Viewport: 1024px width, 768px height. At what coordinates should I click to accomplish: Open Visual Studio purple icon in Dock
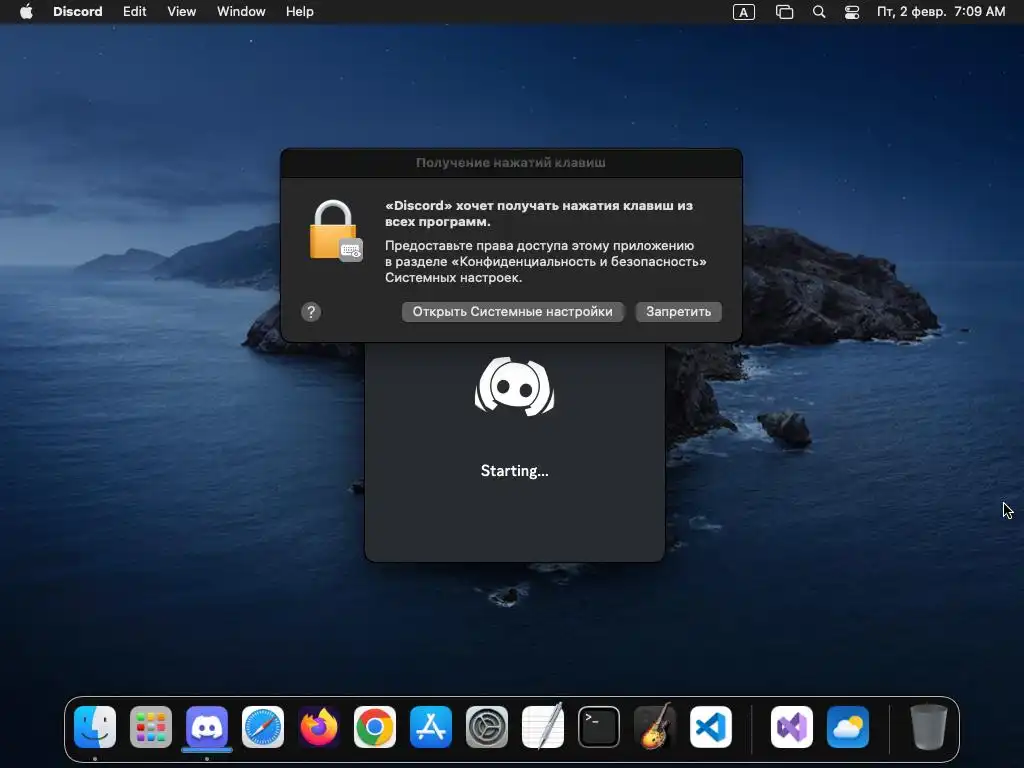(792, 727)
